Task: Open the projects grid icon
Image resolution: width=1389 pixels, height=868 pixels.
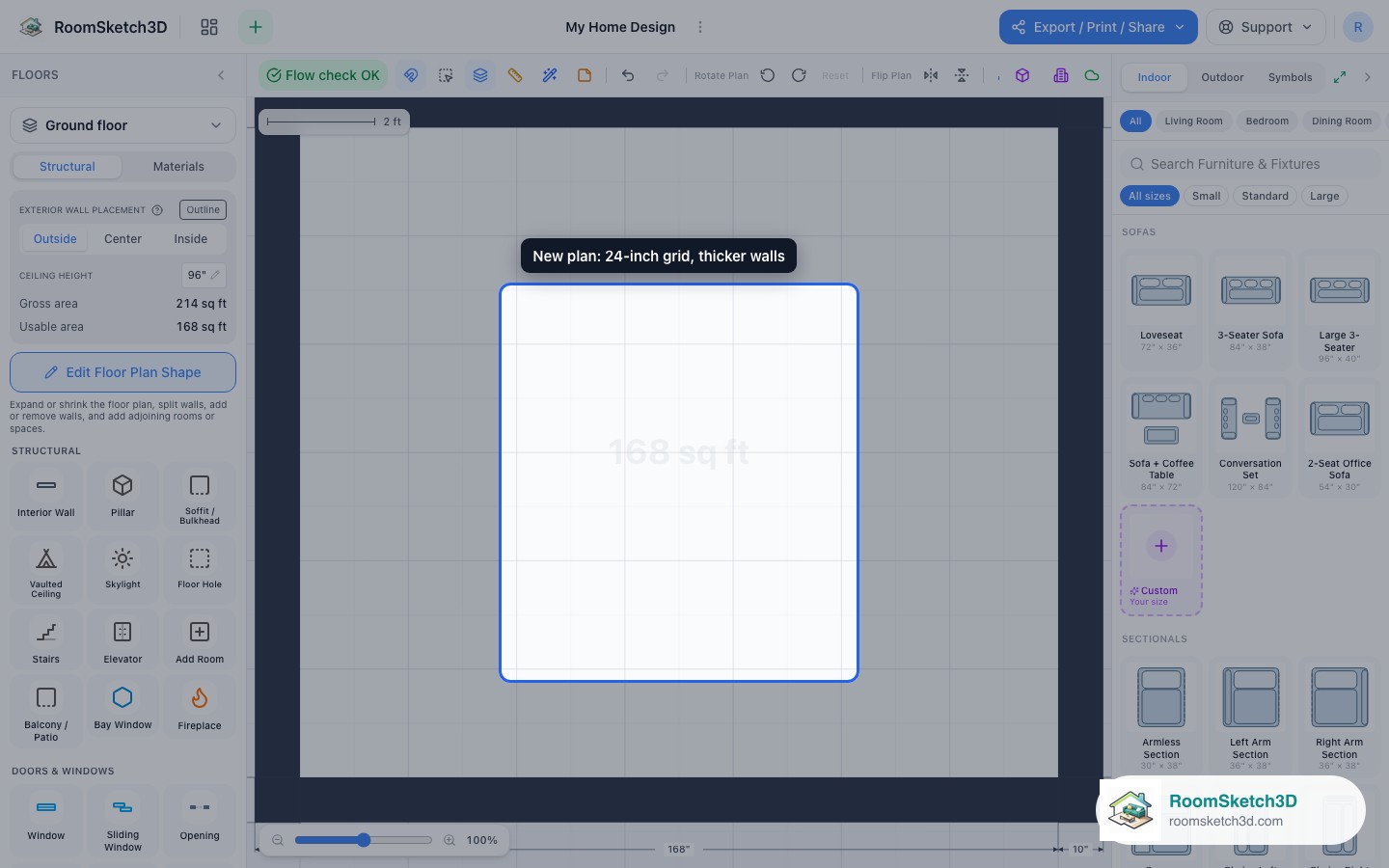Action: point(209,27)
